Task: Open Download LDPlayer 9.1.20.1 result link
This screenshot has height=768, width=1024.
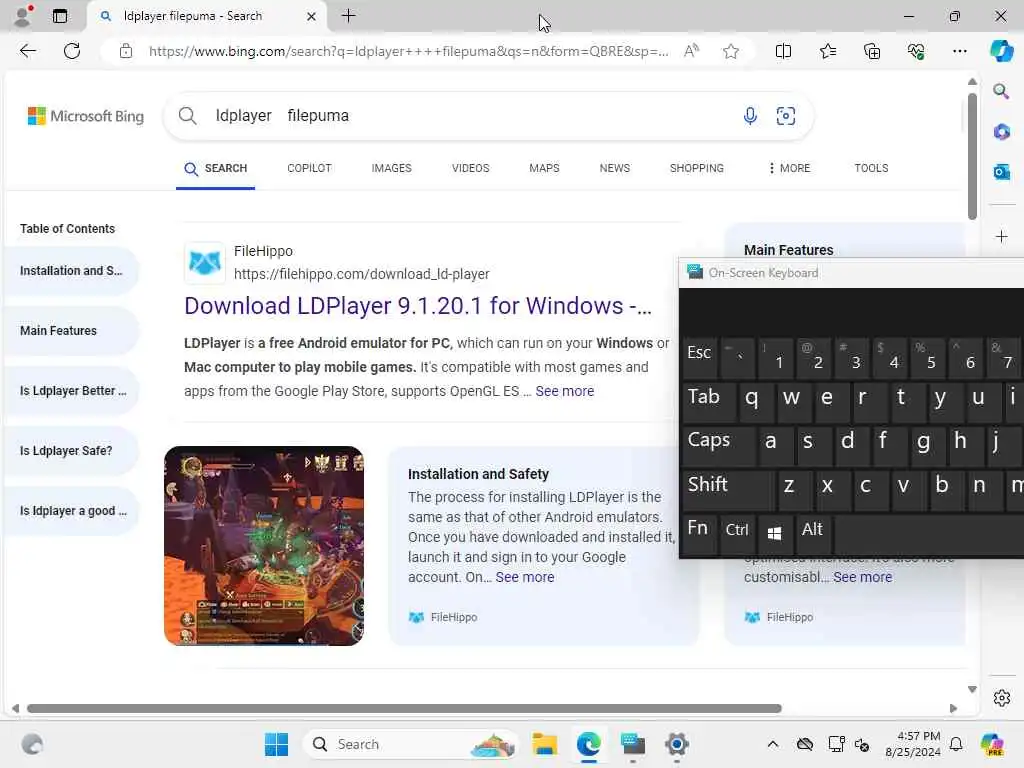Action: 418,306
